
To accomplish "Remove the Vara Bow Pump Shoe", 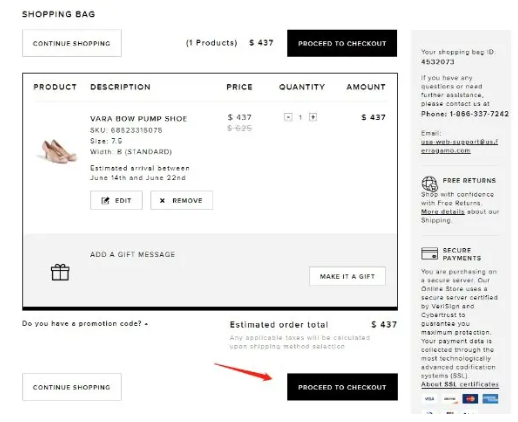I will point(181,200).
